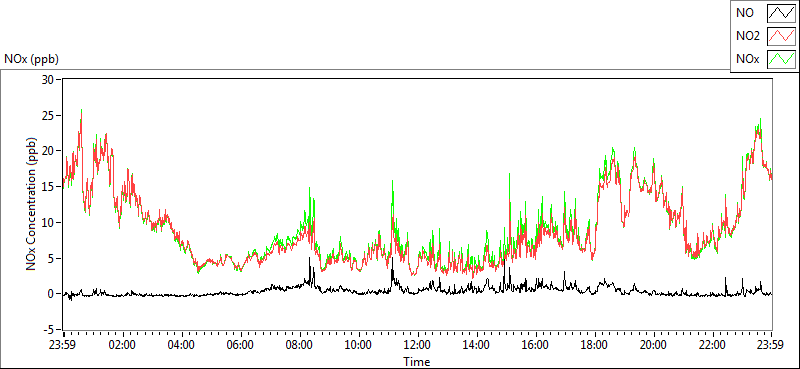The width and height of the screenshot is (800, 369).
Task: Click the NO plot legend icon
Action: [781, 13]
